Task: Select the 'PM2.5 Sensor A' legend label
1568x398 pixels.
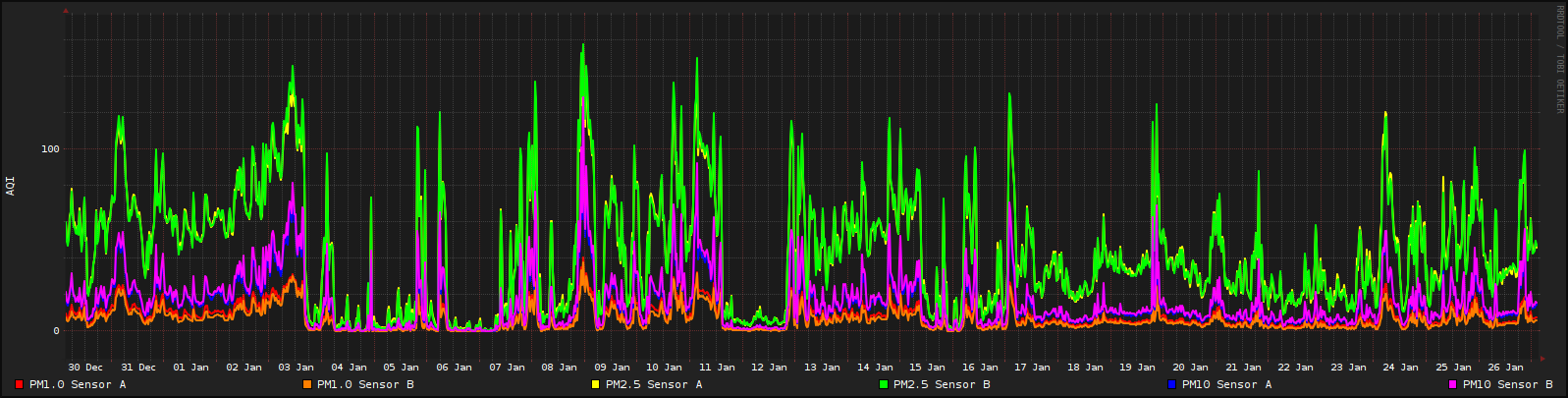Action: (654, 384)
